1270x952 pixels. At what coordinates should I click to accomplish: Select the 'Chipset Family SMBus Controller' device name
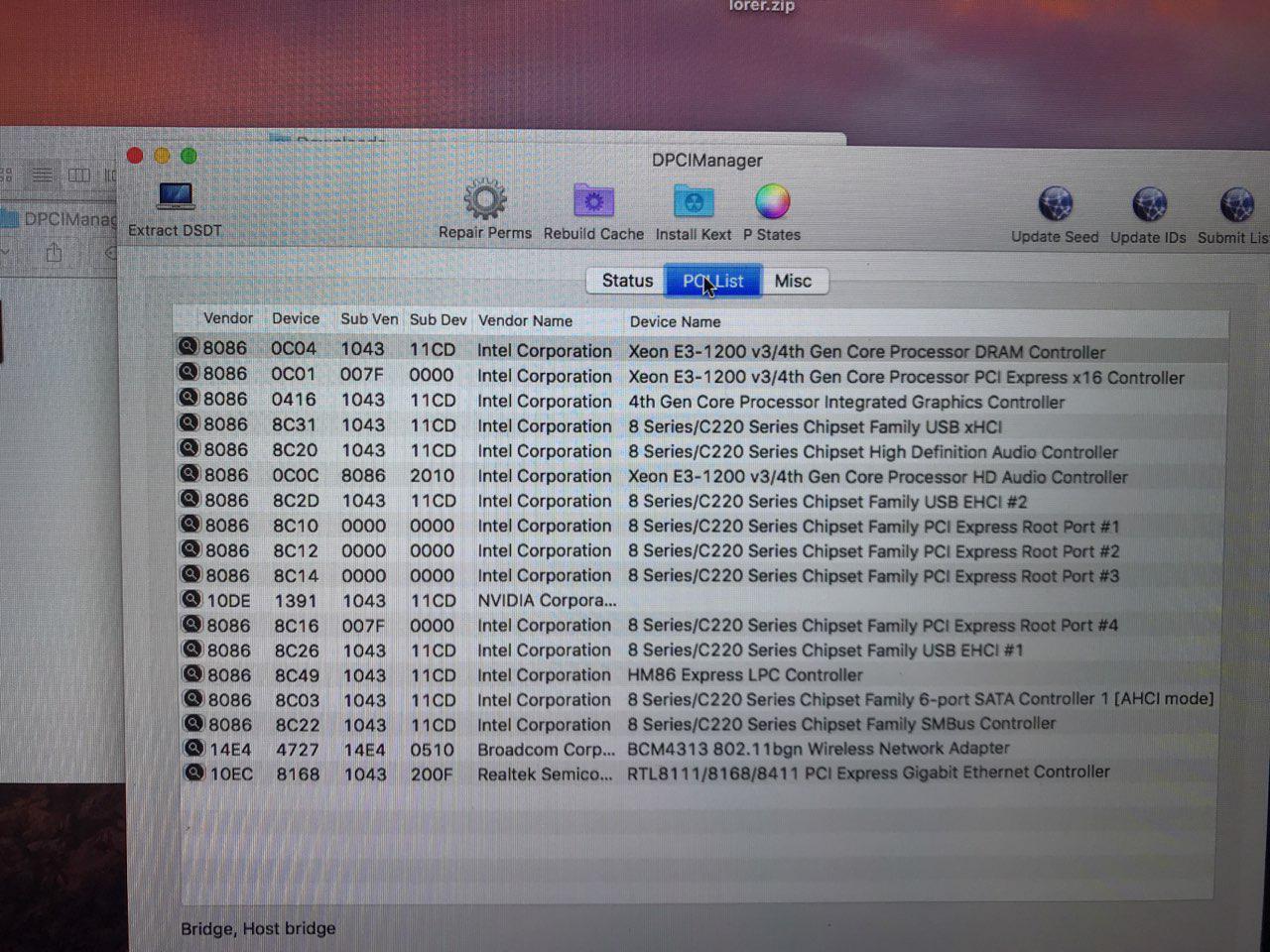[x=841, y=724]
